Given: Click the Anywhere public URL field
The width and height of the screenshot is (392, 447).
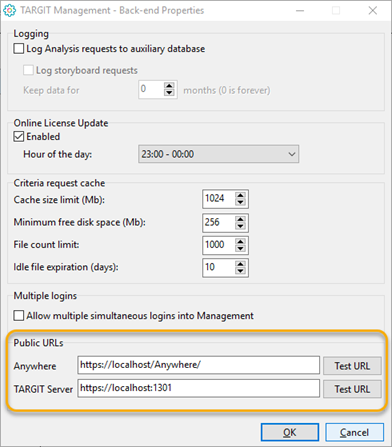Looking at the screenshot, I should point(199,365).
